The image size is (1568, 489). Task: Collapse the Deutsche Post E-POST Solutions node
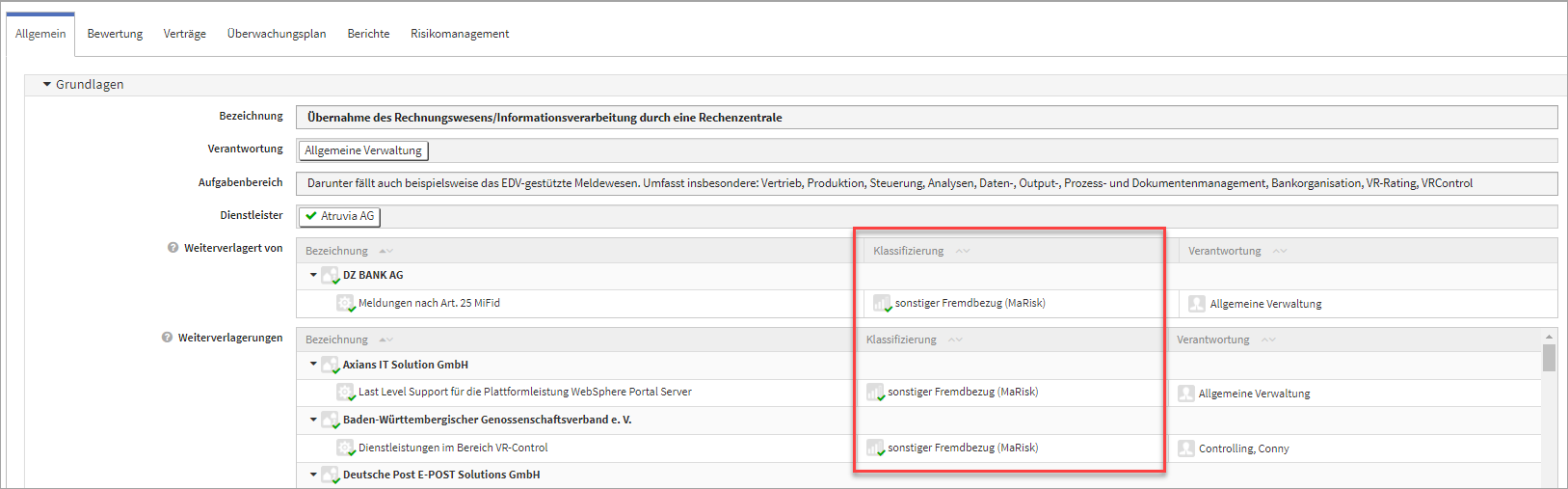point(313,475)
